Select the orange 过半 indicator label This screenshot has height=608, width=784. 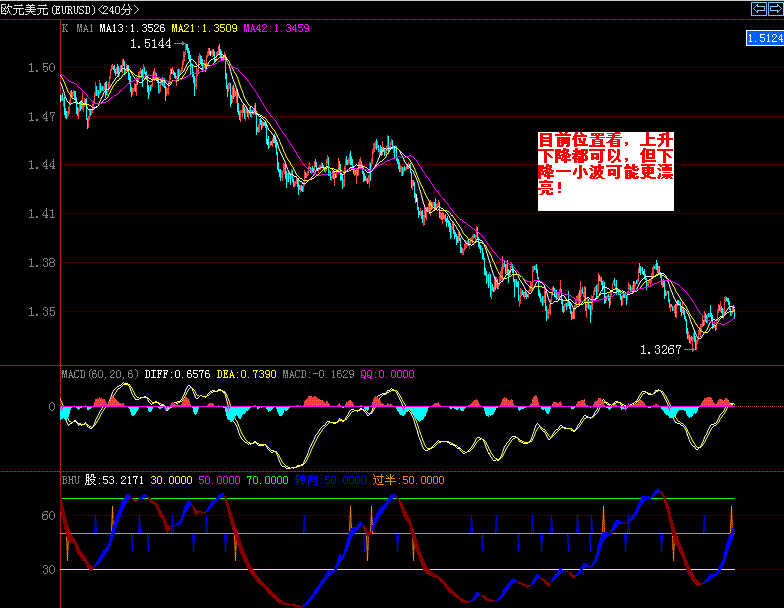click(385, 480)
